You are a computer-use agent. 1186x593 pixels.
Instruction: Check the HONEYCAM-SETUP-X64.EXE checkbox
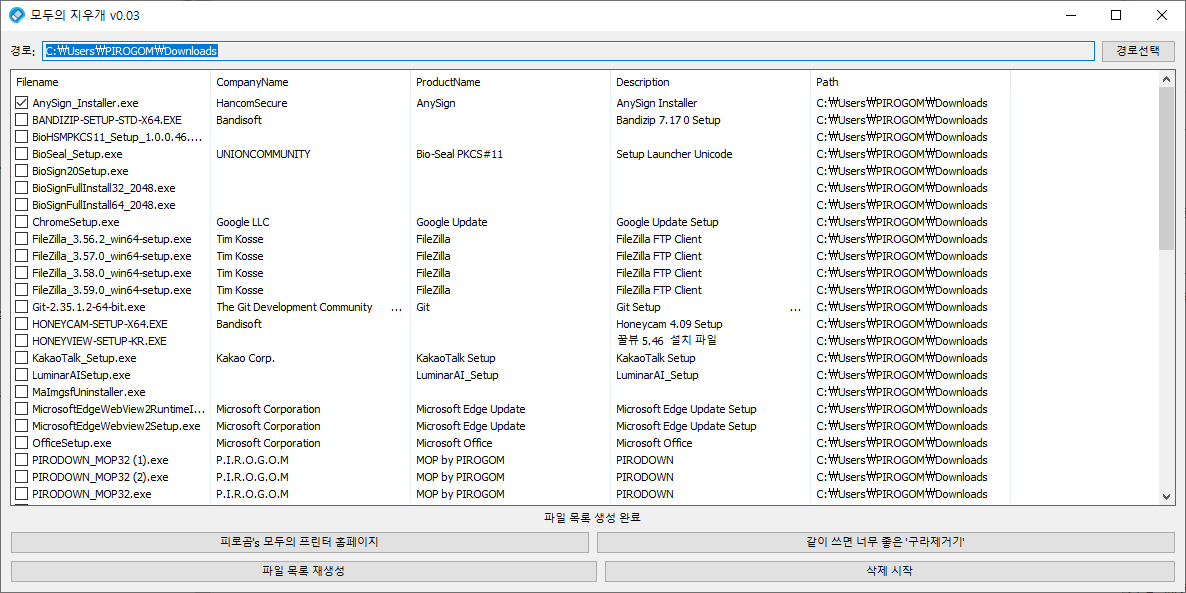tap(21, 324)
